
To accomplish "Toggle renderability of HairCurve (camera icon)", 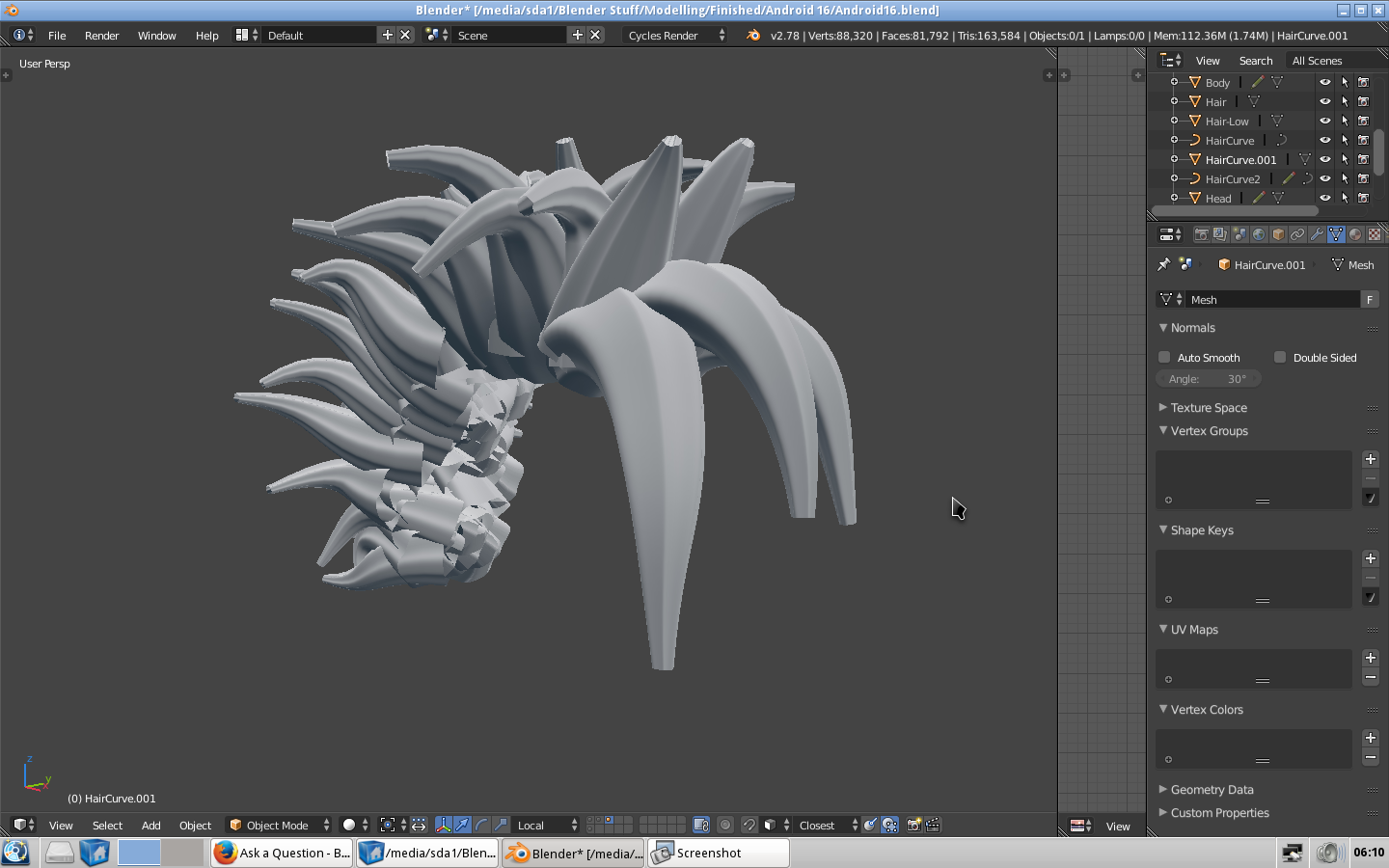I will click(1364, 140).
